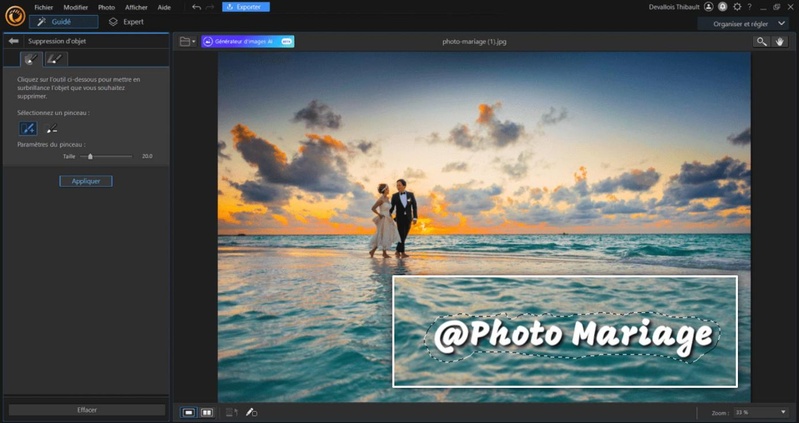Switch to side-by-side compare view
The image size is (799, 423).
pos(207,412)
